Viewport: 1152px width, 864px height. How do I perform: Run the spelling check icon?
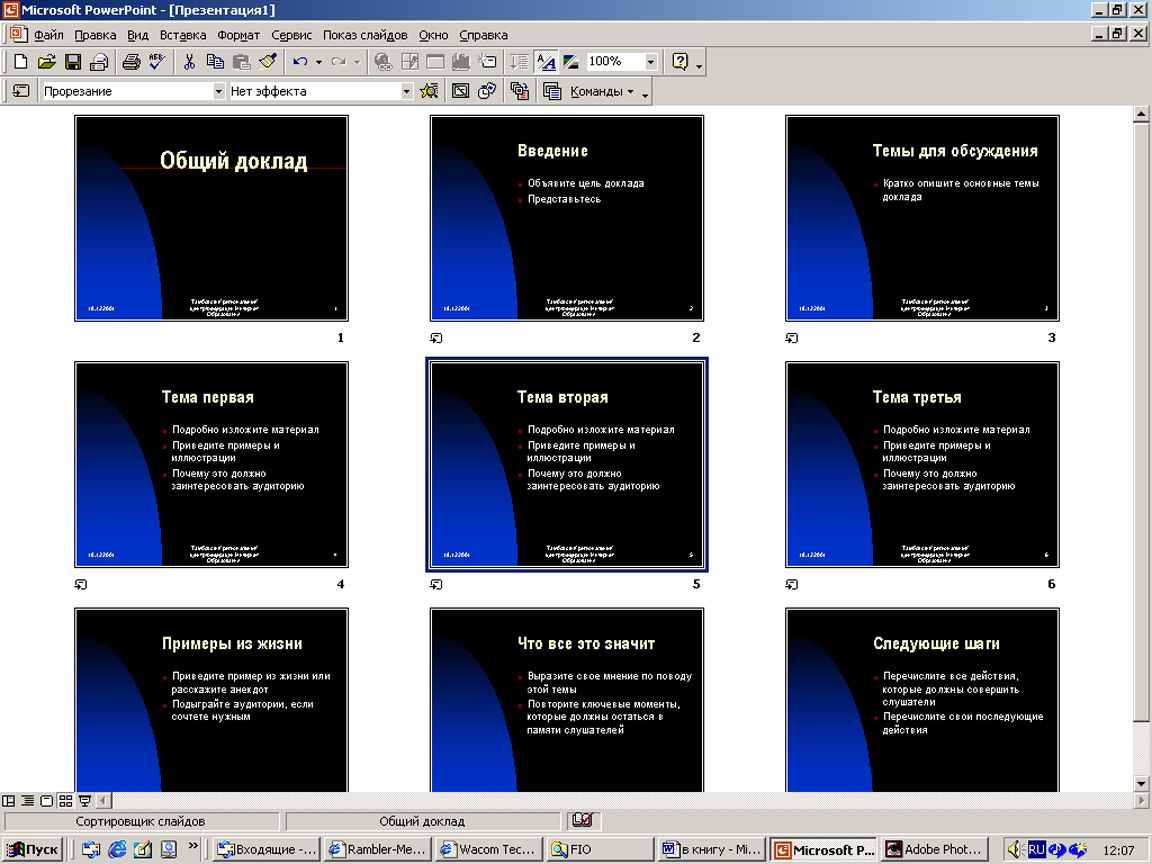tap(156, 62)
